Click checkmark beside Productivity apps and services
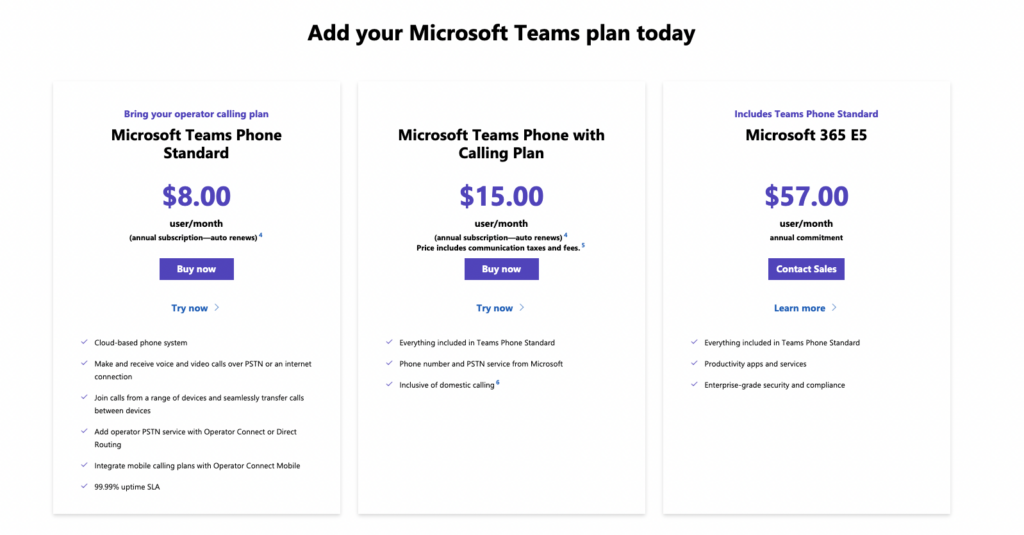Image resolution: width=1024 pixels, height=535 pixels. [693, 363]
